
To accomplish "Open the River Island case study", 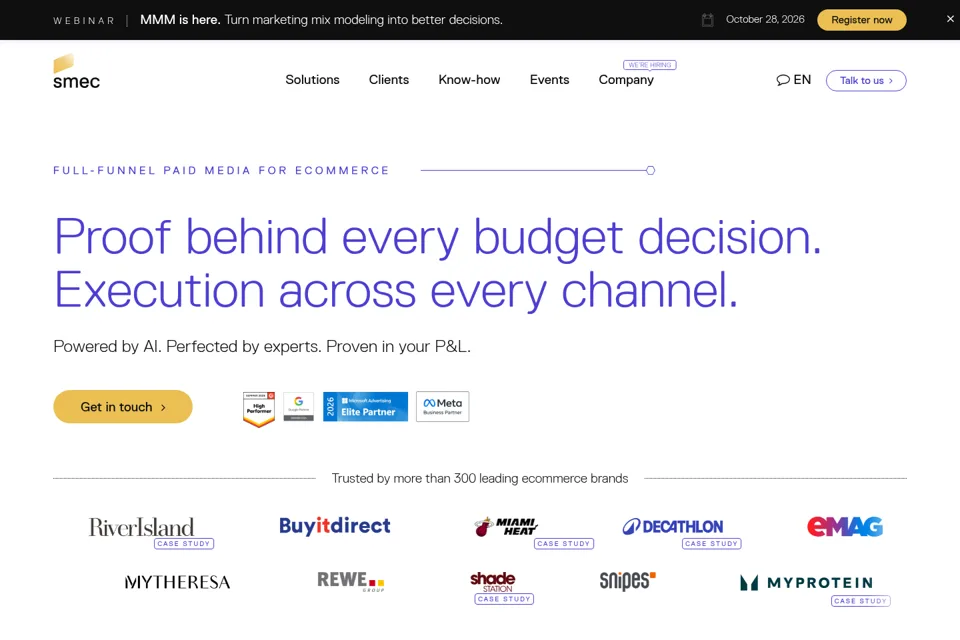I will pos(184,544).
